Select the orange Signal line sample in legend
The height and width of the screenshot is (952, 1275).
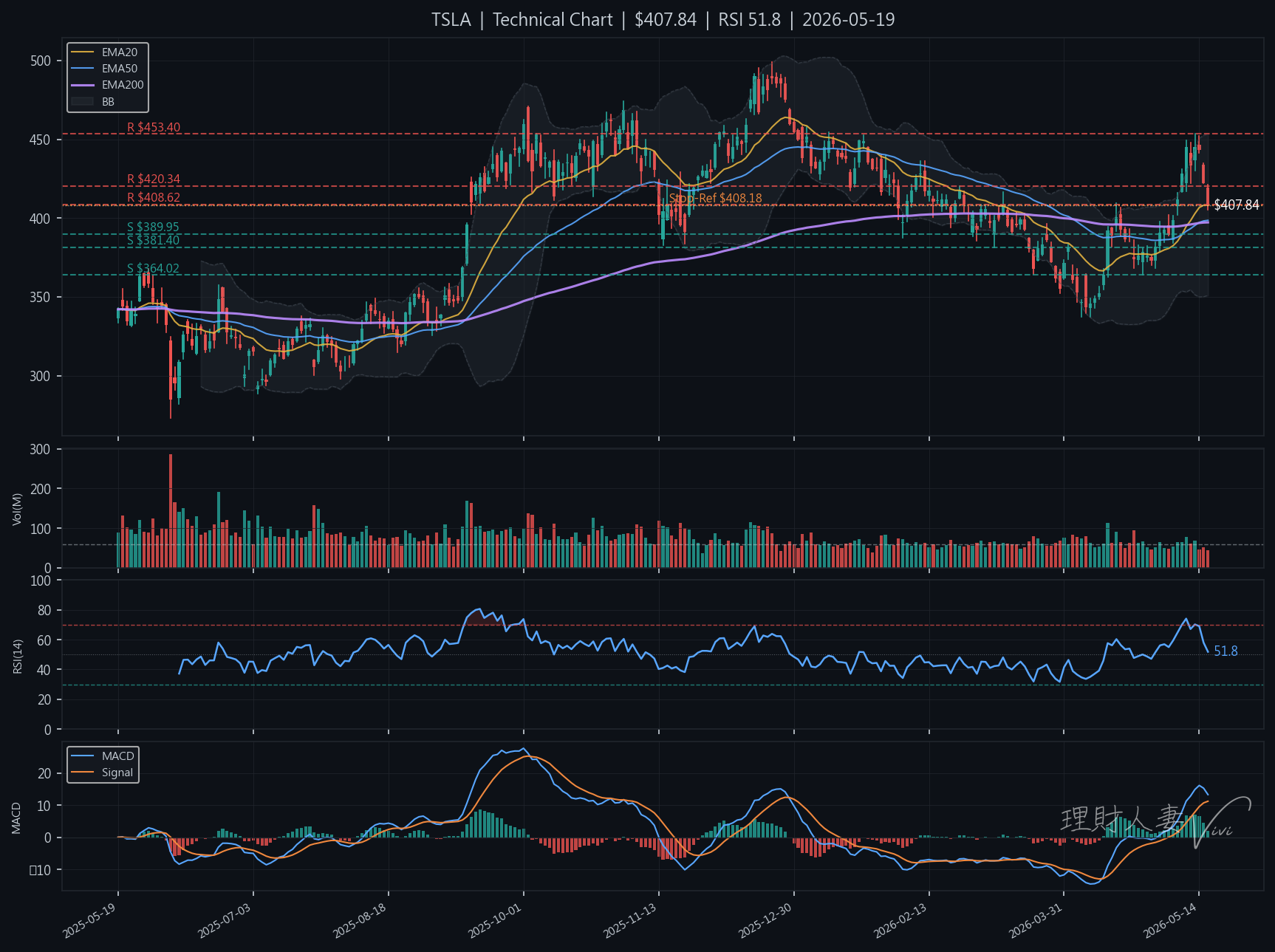(x=83, y=773)
